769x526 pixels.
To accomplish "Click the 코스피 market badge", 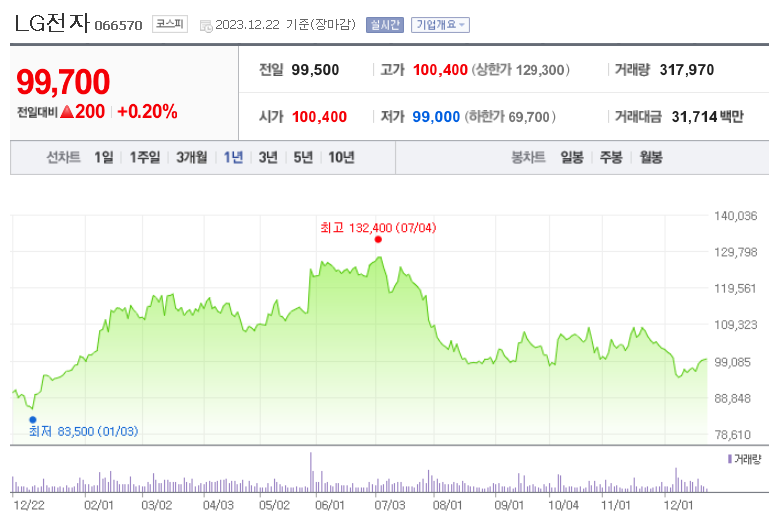I will tap(170, 24).
